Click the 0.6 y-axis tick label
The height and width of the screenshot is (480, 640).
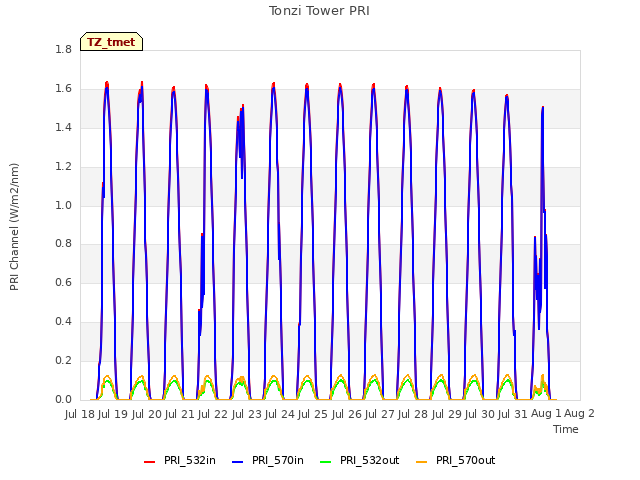63,282
